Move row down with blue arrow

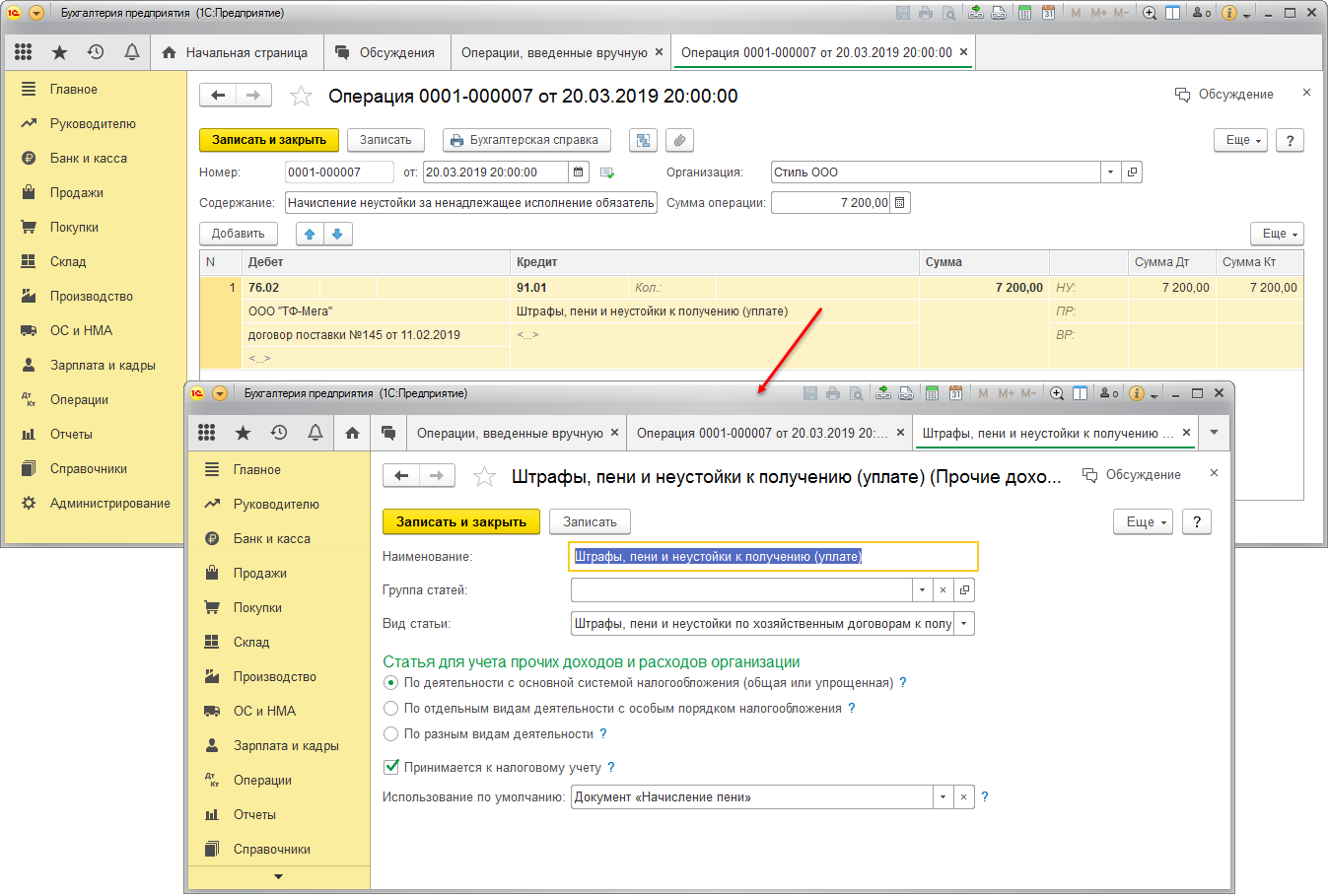(x=337, y=234)
